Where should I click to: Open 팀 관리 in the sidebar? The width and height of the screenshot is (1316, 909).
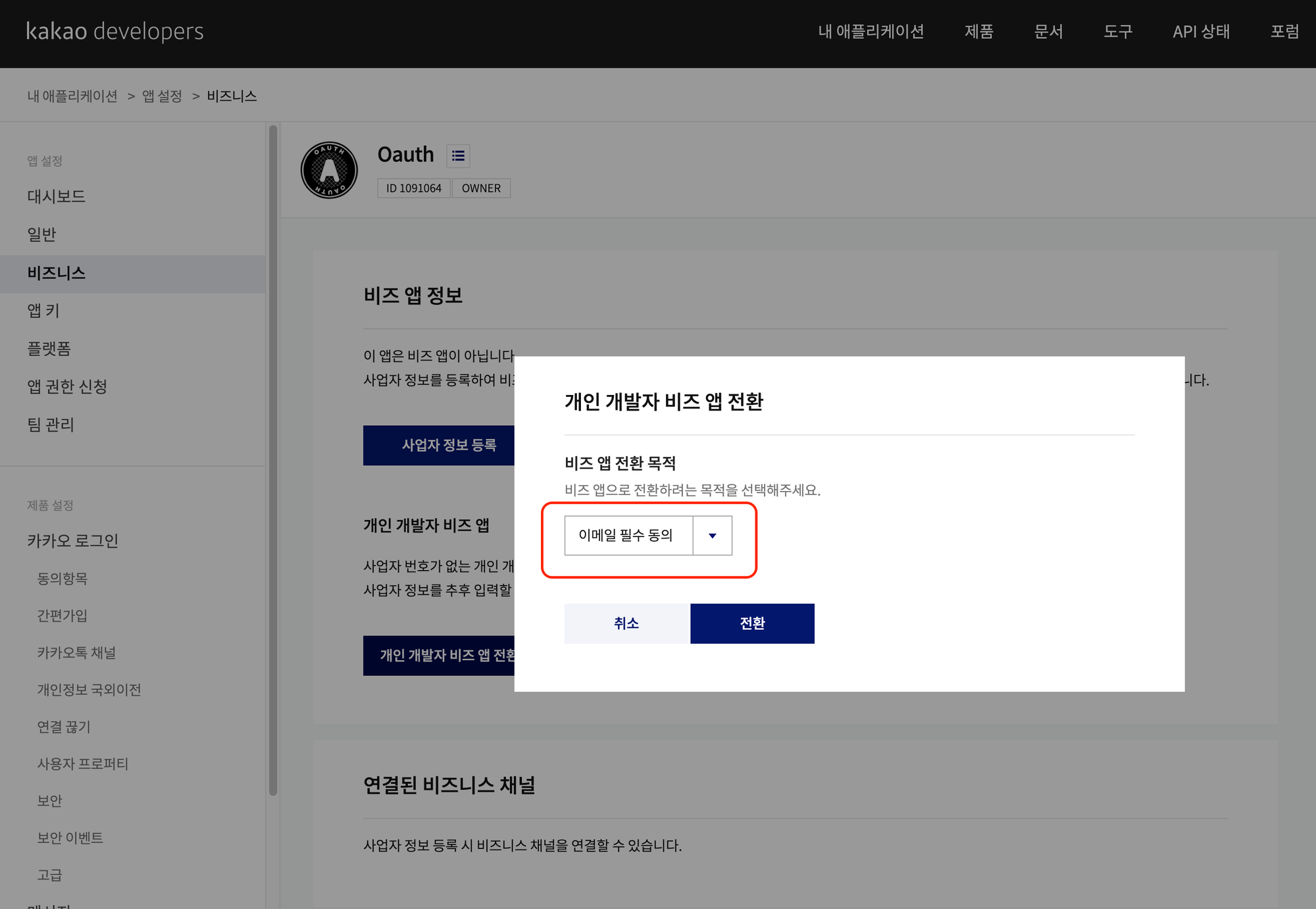tap(51, 425)
